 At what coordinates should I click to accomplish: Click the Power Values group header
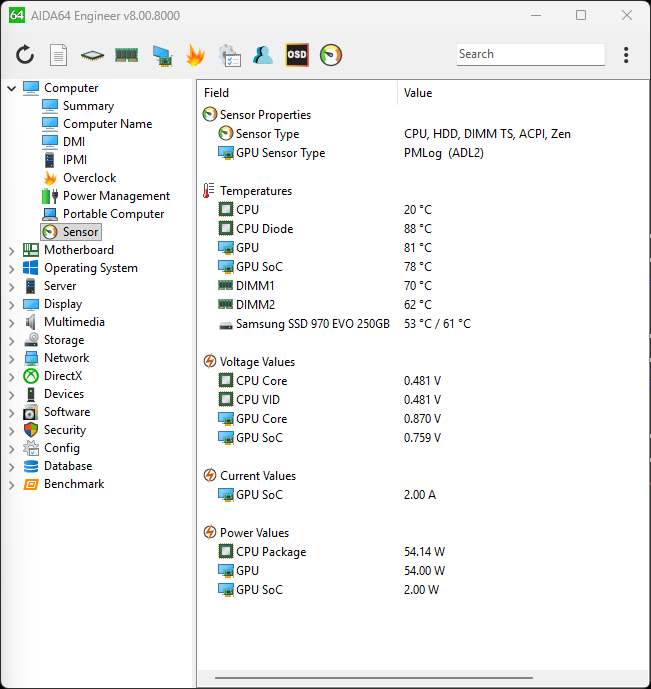point(246,533)
